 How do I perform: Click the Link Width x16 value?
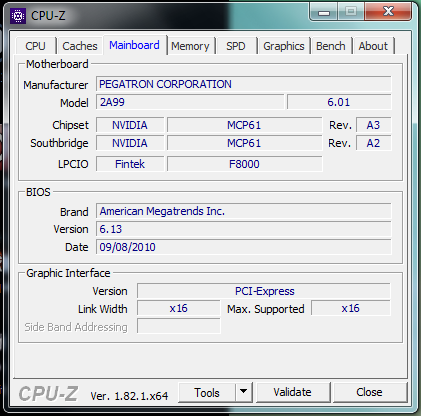click(179, 308)
